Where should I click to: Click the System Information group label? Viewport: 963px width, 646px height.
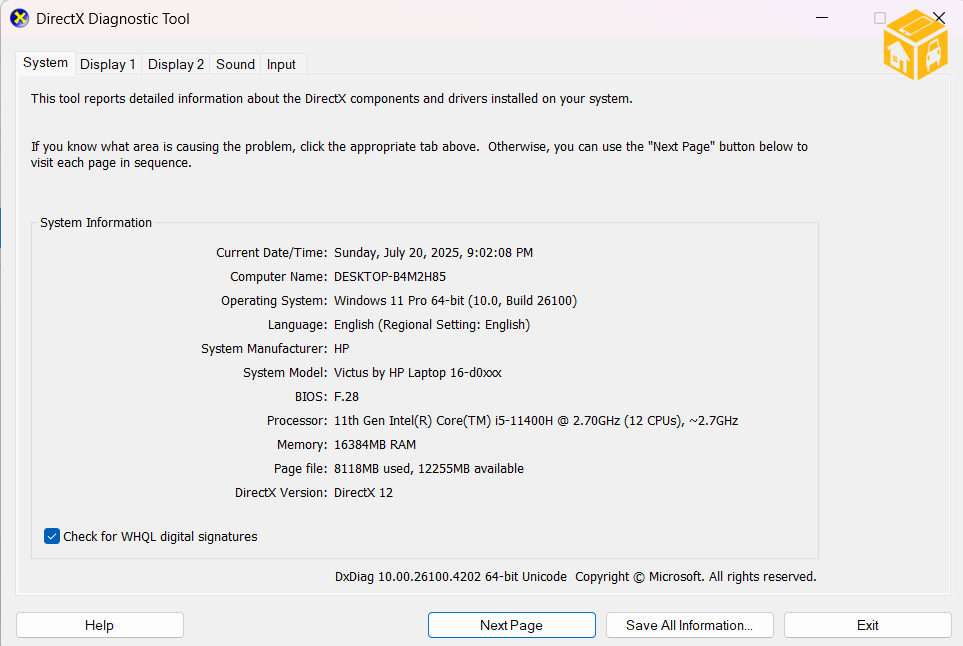click(x=96, y=223)
